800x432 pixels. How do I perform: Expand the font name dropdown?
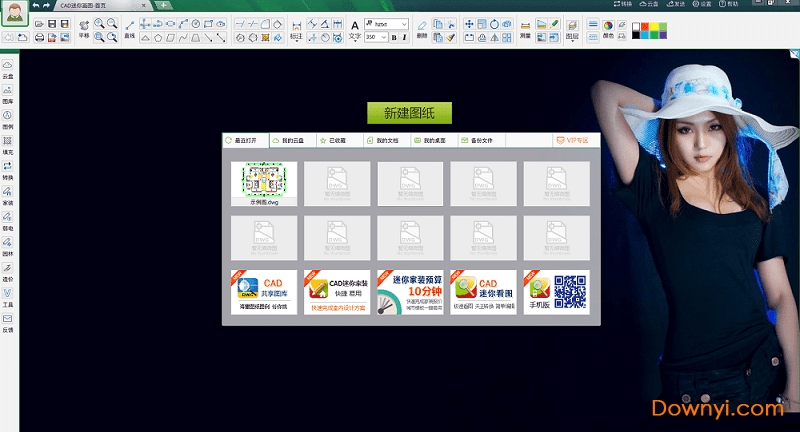pyautogui.click(x=404, y=23)
